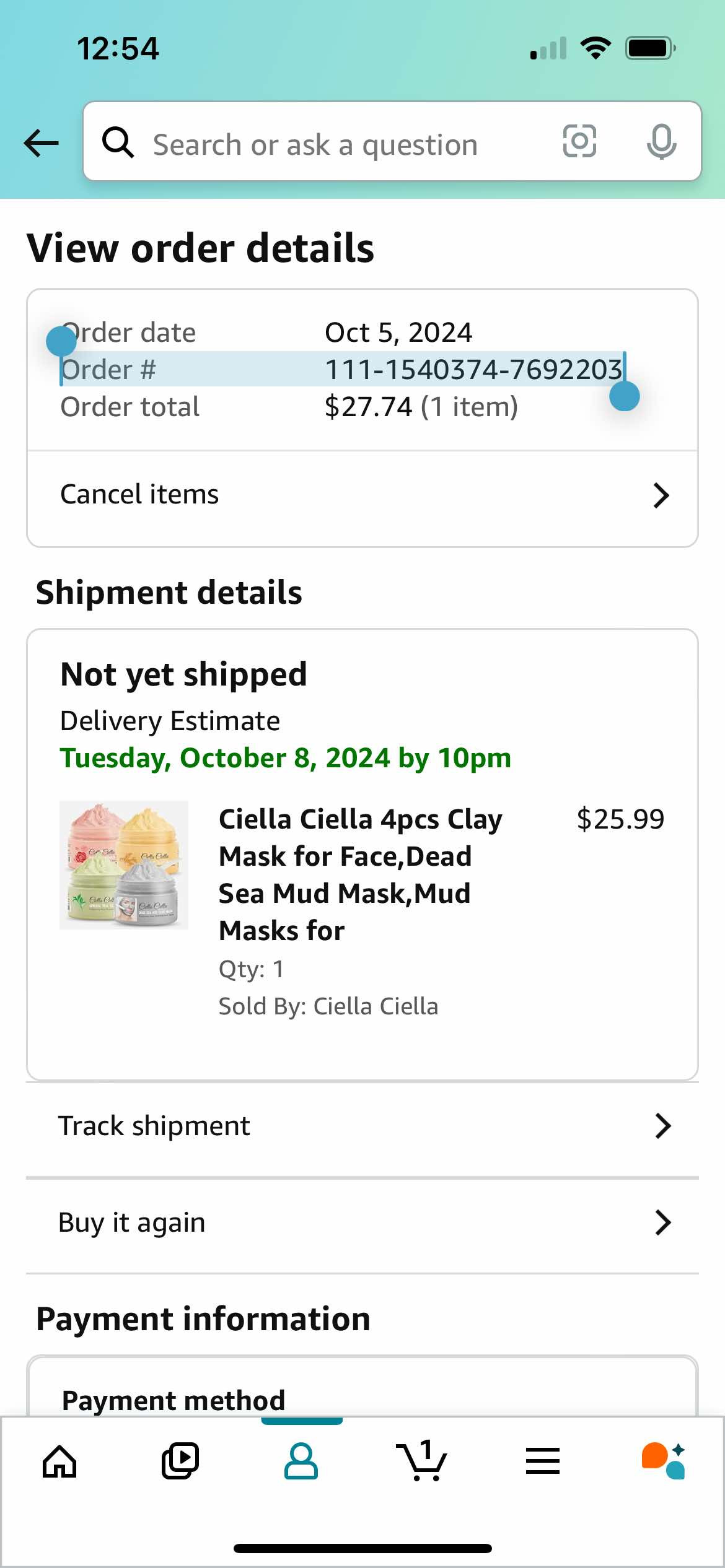
Task: Open the Home tab icon
Action: pyautogui.click(x=59, y=1461)
